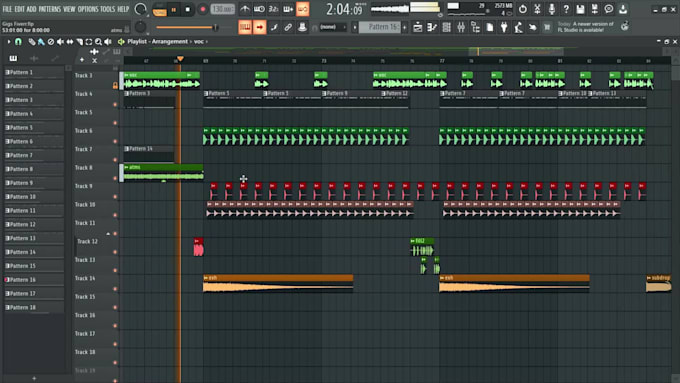Click the tempo field showing 130
Viewport: 680px width, 383px height.
pyautogui.click(x=222, y=9)
